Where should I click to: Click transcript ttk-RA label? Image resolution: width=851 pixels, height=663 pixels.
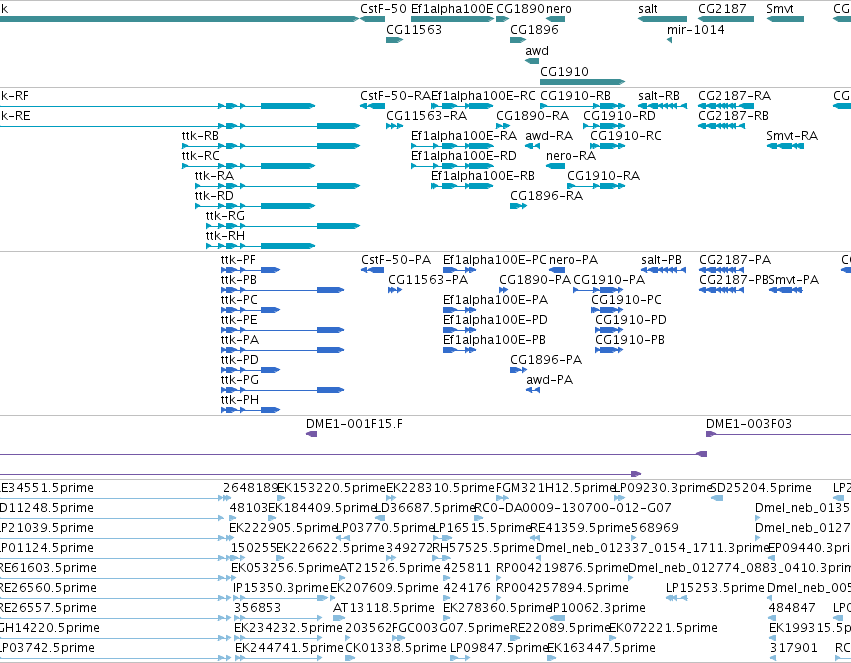click(x=214, y=176)
